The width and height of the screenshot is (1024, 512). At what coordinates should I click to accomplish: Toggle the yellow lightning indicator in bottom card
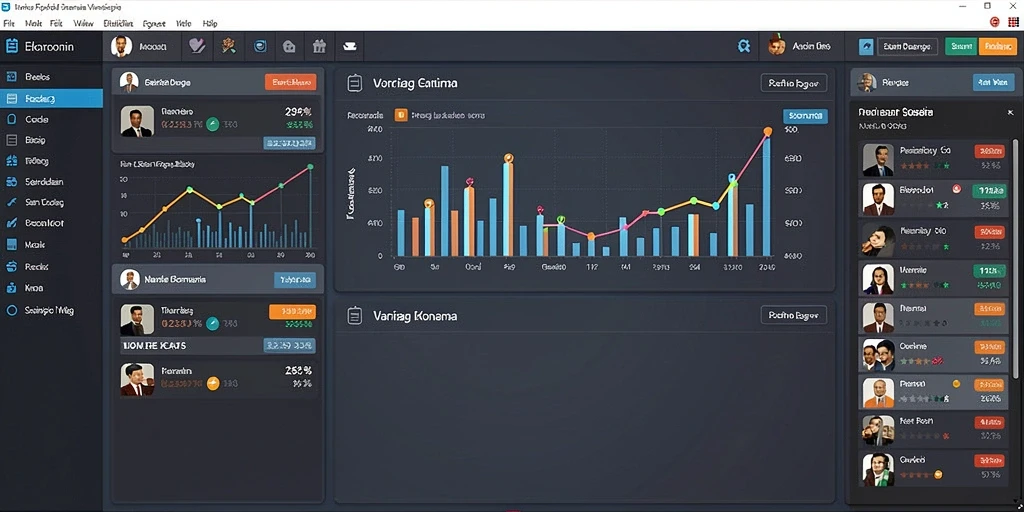[213, 384]
